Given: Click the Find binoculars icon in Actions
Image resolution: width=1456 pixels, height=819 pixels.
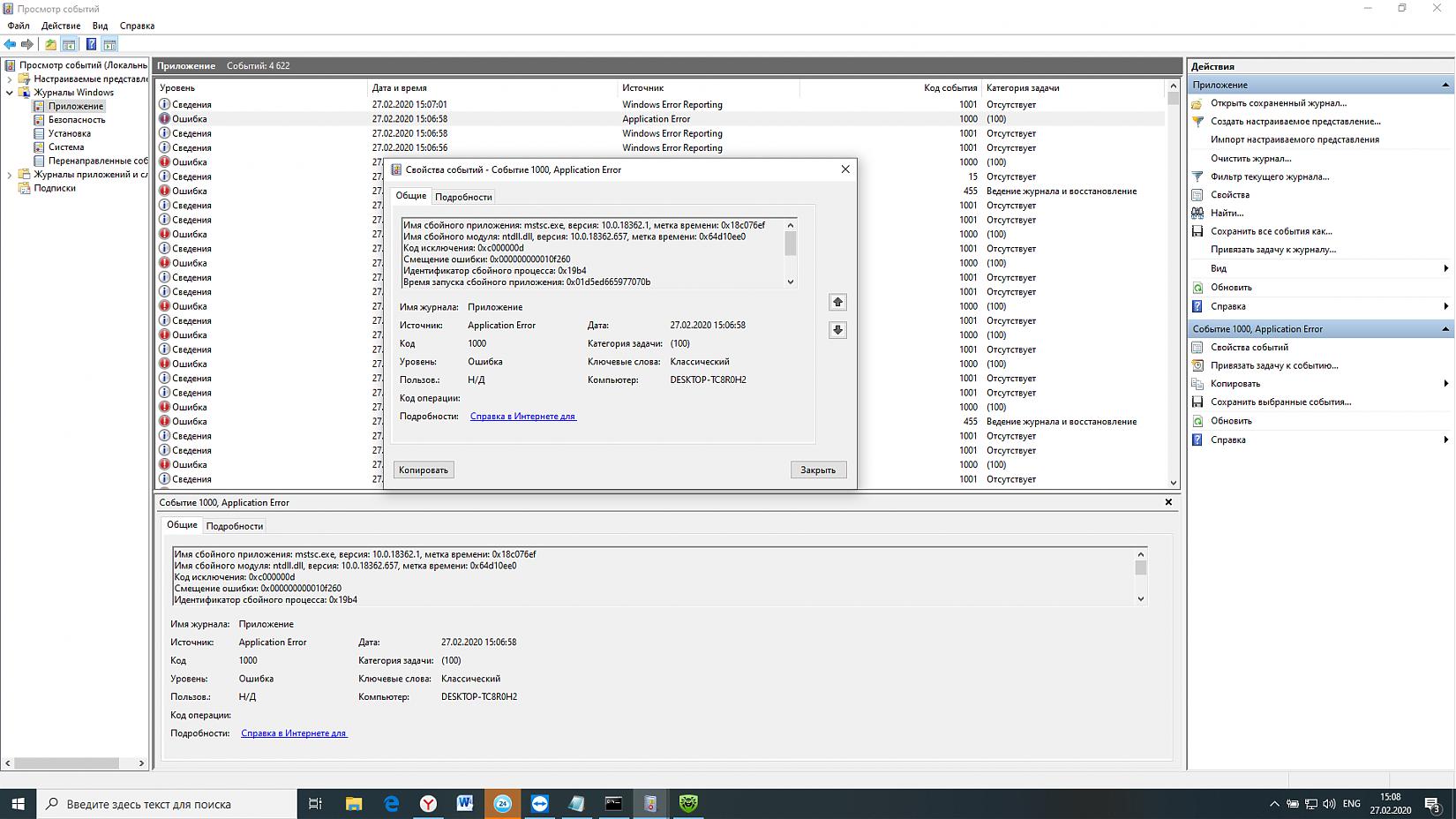Looking at the screenshot, I should [x=1197, y=213].
